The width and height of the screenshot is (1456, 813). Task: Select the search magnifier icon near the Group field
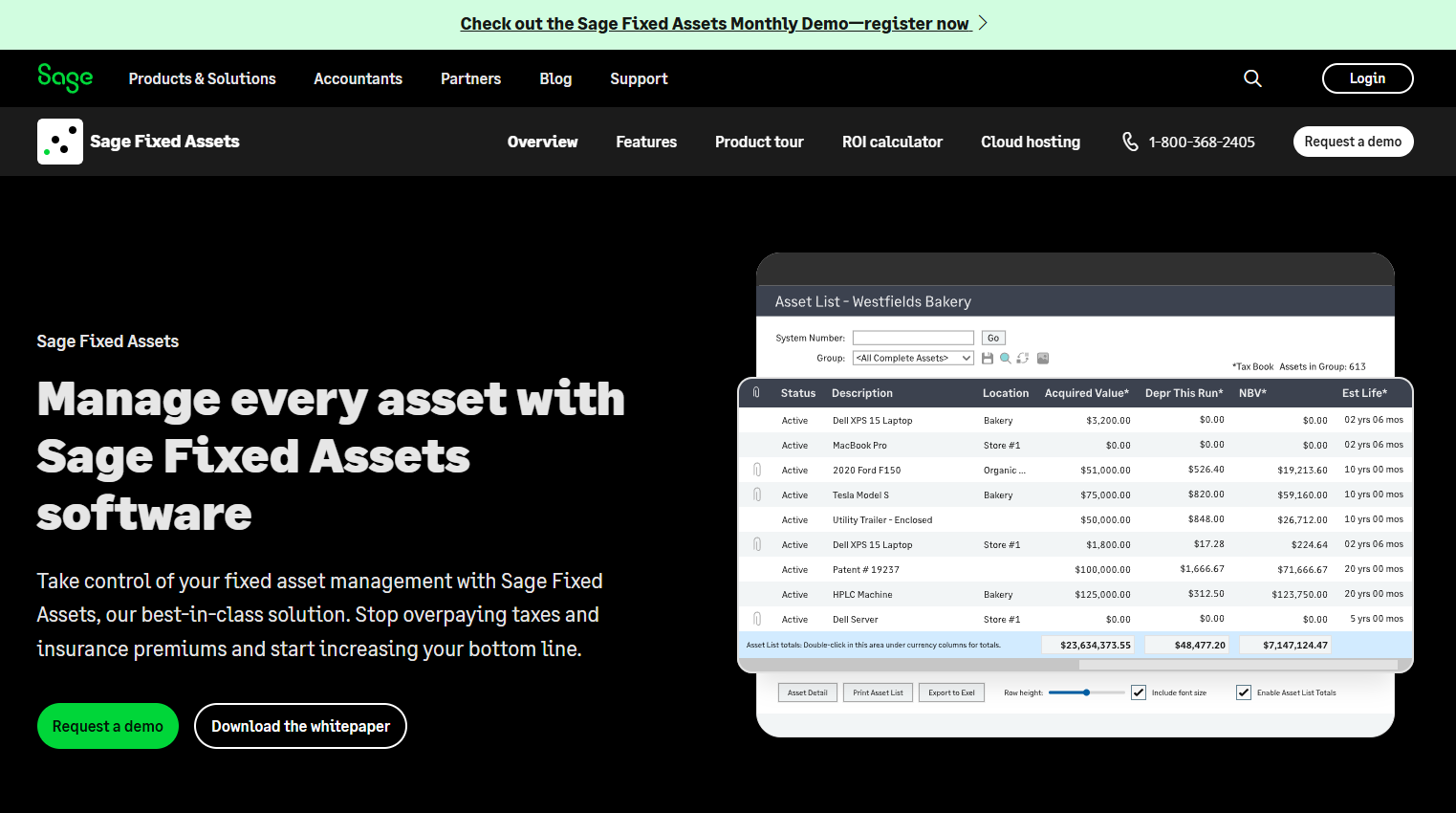(1005, 358)
